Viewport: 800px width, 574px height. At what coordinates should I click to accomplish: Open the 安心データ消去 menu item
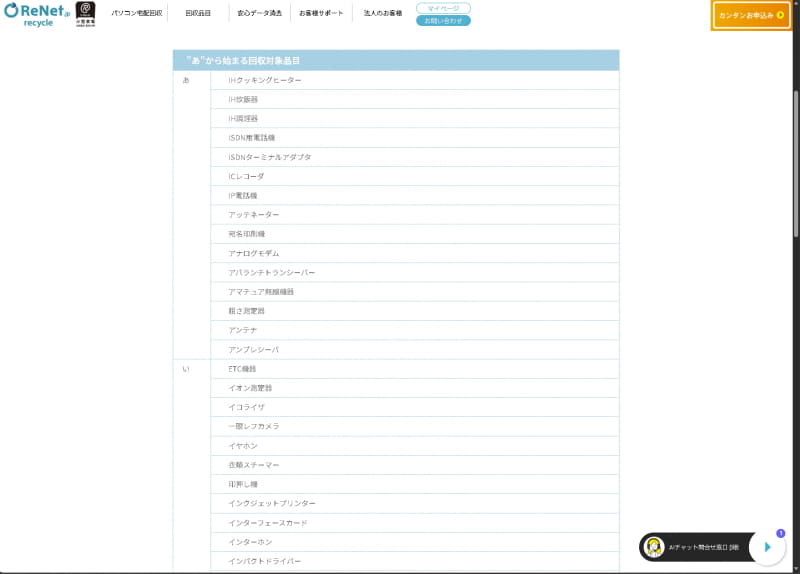[259, 13]
